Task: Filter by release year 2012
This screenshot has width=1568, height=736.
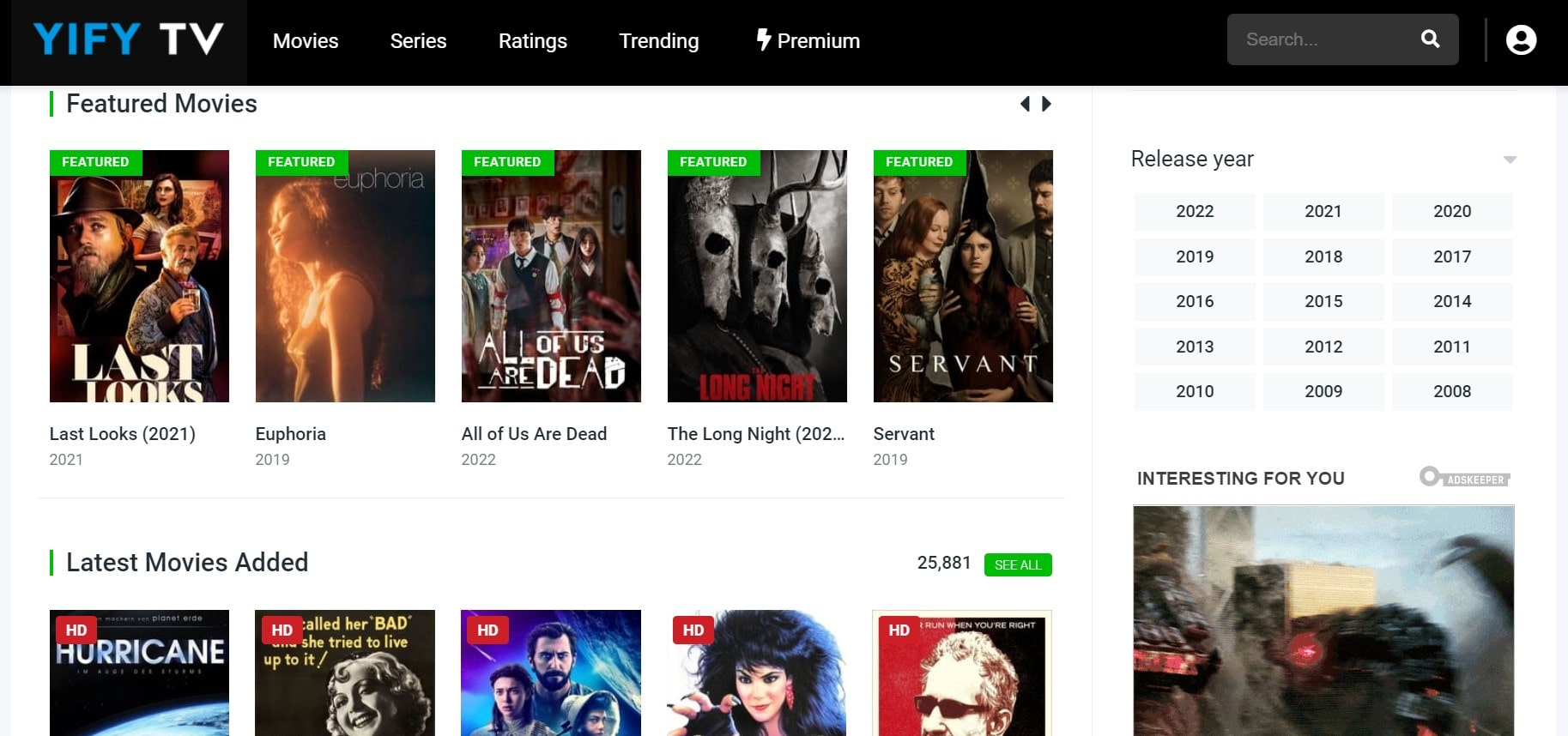Action: pyautogui.click(x=1323, y=347)
